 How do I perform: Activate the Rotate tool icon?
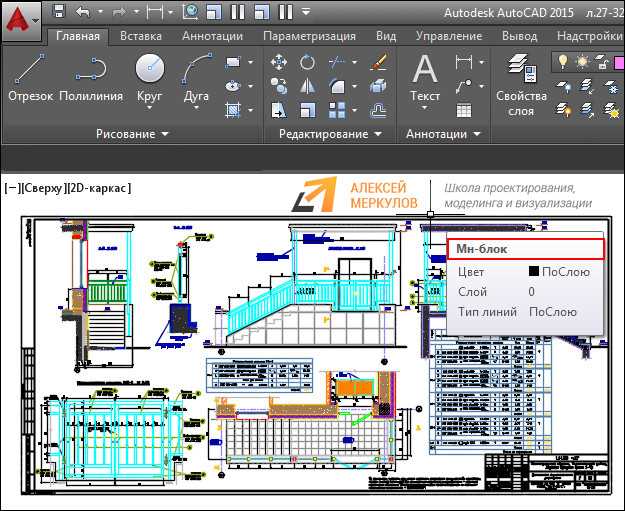[307, 62]
